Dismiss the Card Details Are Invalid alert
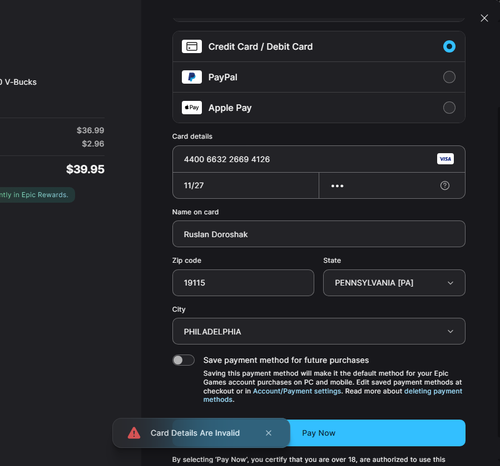Image resolution: width=500 pixels, height=466 pixels. click(268, 433)
